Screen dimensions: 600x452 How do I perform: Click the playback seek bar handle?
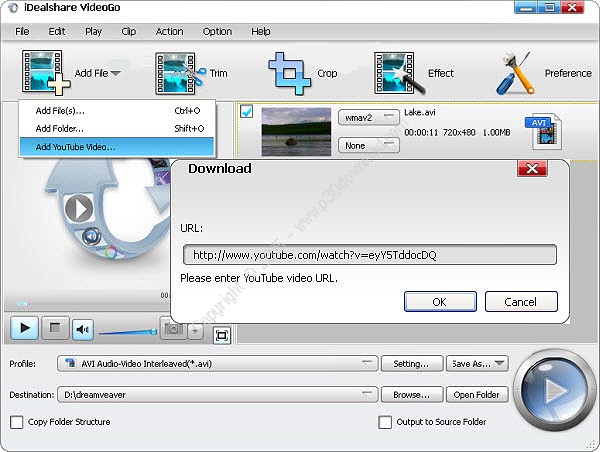[22, 304]
